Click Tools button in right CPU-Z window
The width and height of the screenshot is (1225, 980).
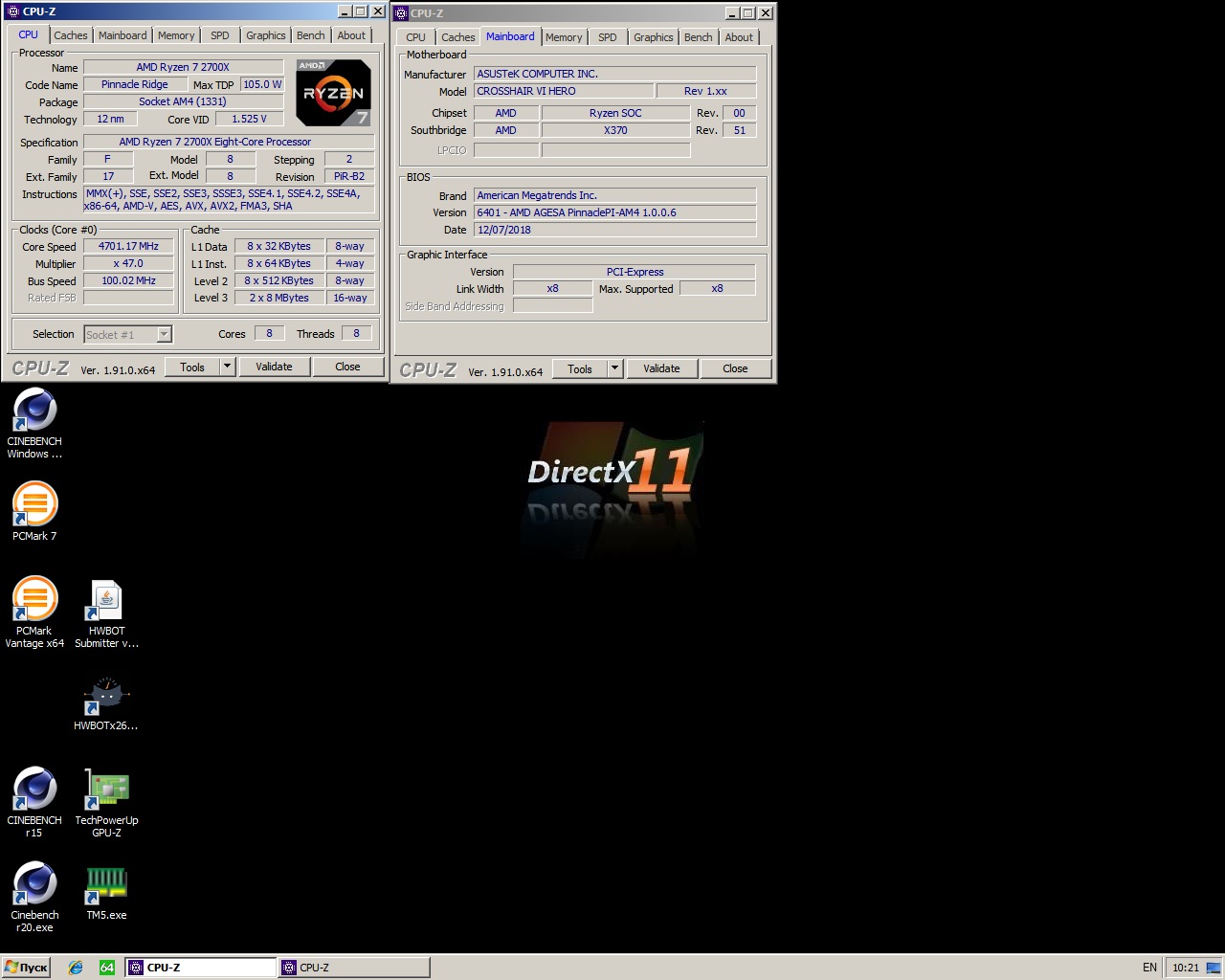tap(580, 368)
